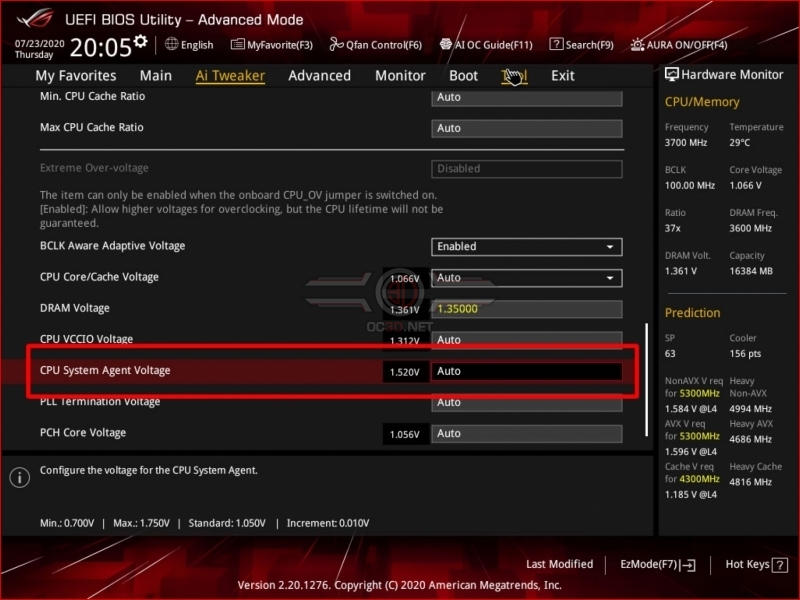Select the Ai Tweaker tab
The height and width of the screenshot is (600, 800).
pos(230,76)
